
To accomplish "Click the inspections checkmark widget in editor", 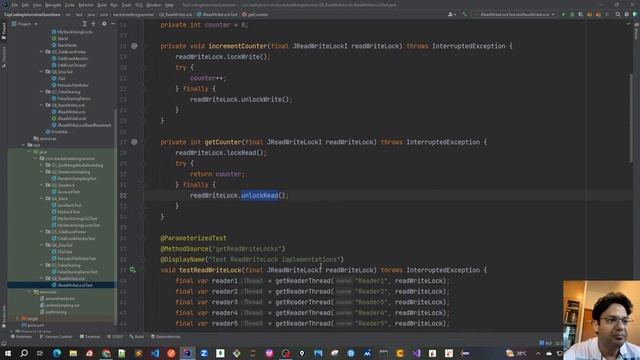I will click(x=628, y=24).
